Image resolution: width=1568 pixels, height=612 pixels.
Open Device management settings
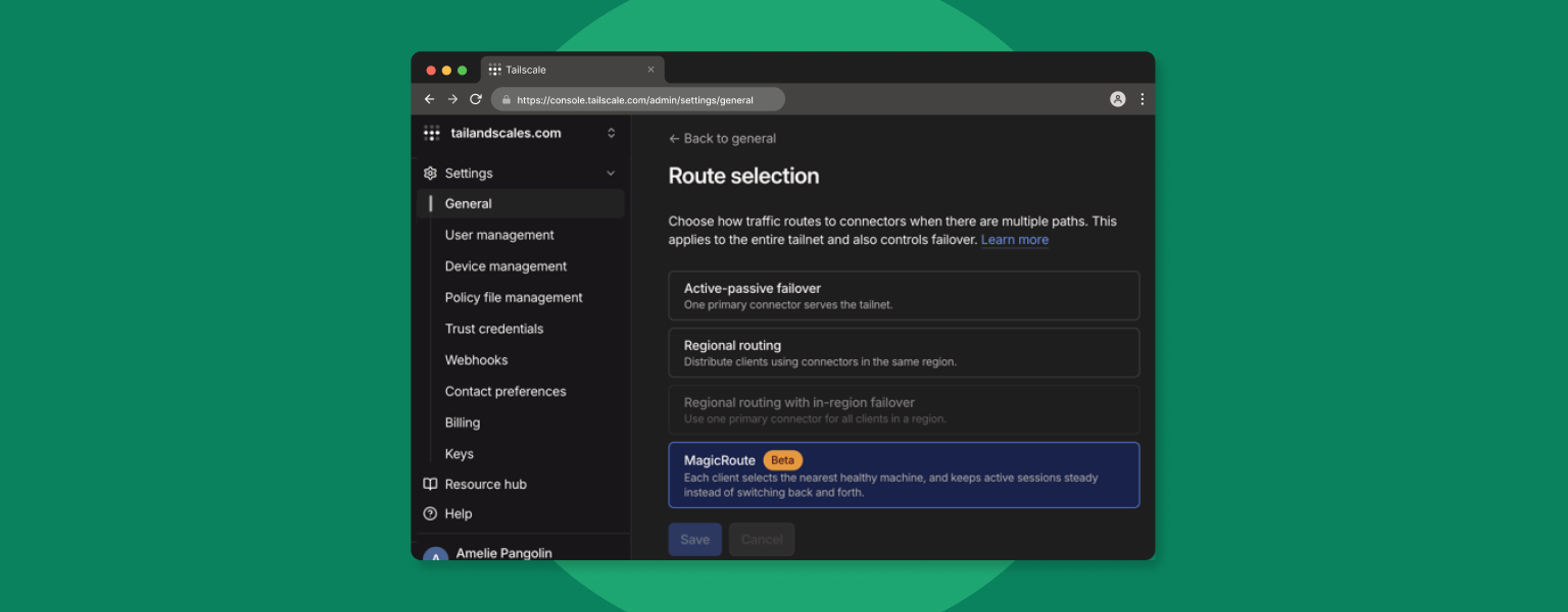505,266
